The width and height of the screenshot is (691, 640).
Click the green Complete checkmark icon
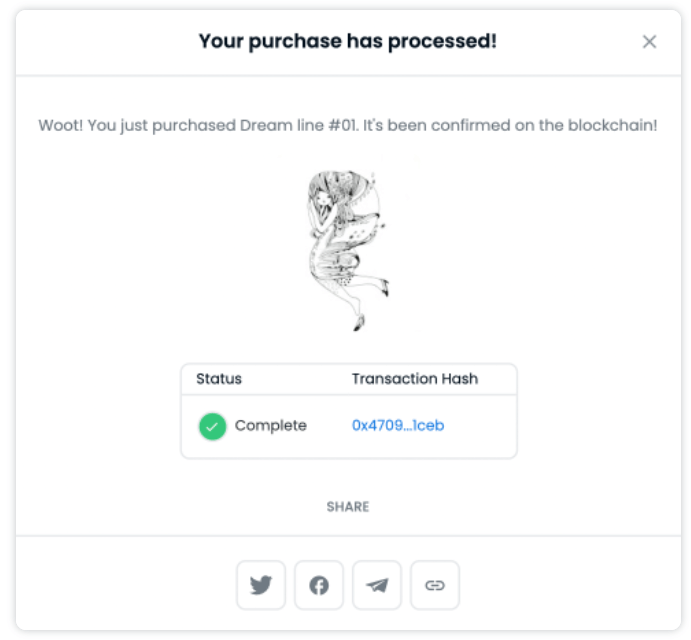212,426
